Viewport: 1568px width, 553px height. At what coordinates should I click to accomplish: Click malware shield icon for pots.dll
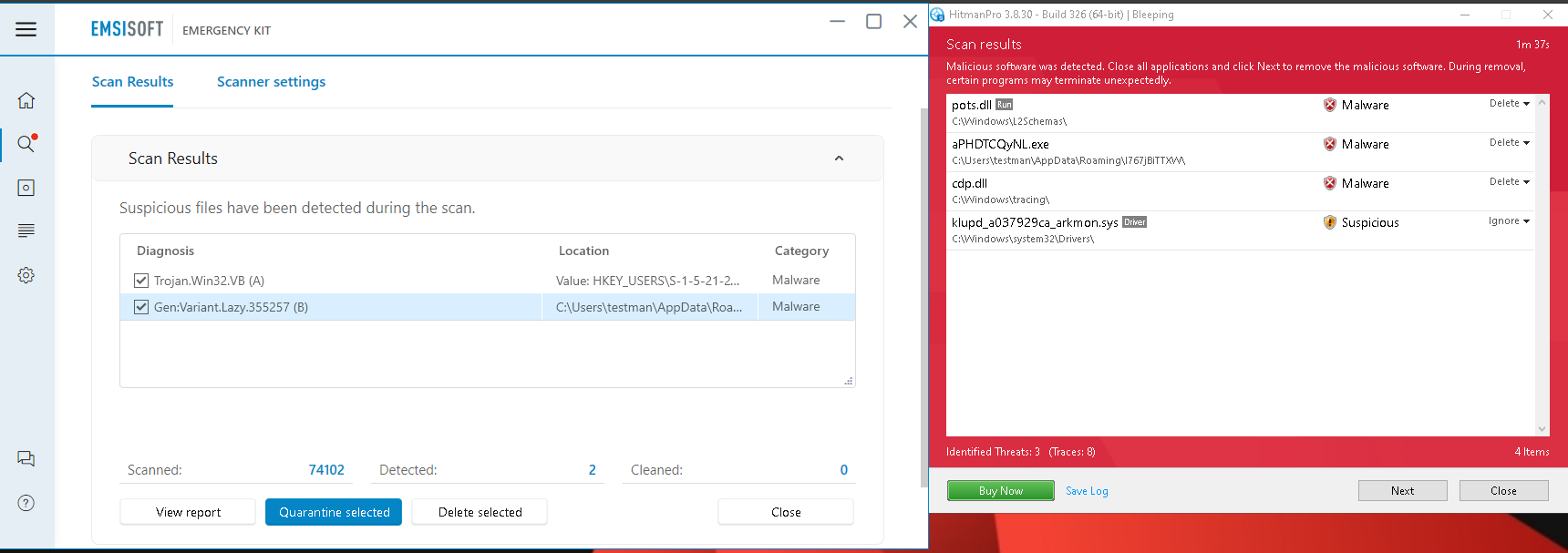[1330, 105]
